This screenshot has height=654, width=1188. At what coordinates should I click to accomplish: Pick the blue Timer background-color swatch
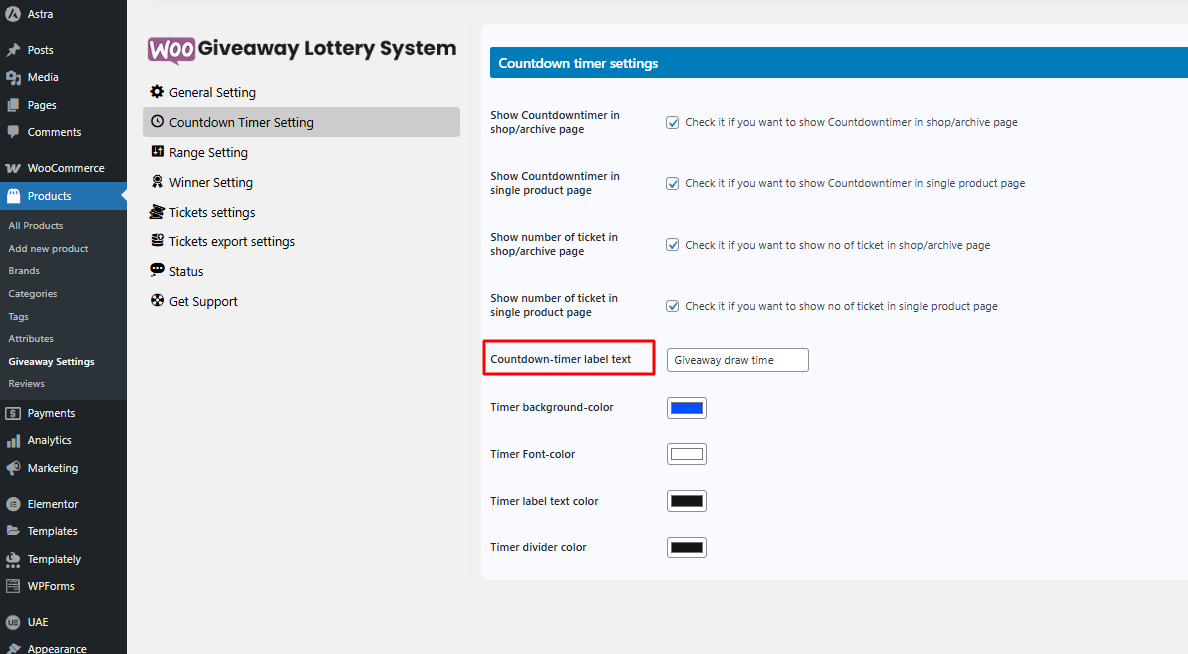687,408
